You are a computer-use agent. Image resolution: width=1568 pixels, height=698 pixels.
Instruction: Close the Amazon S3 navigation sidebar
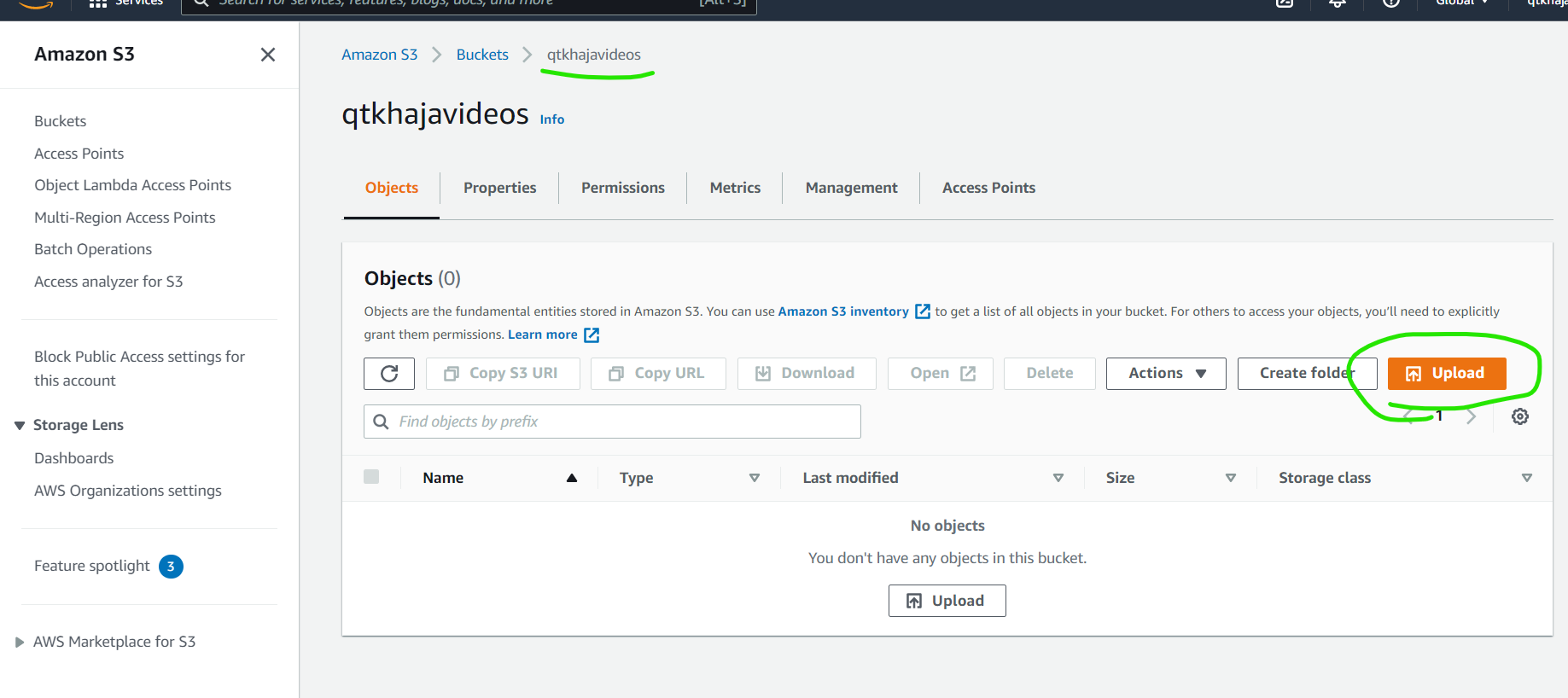(x=267, y=55)
